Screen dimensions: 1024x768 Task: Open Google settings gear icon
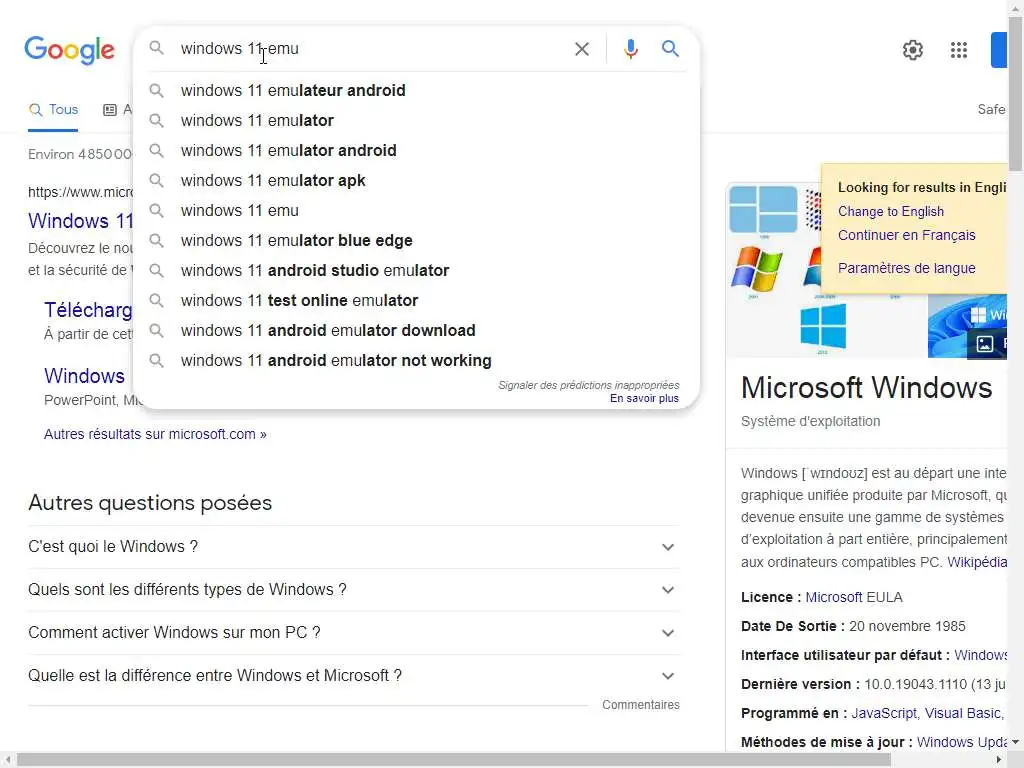(x=912, y=50)
